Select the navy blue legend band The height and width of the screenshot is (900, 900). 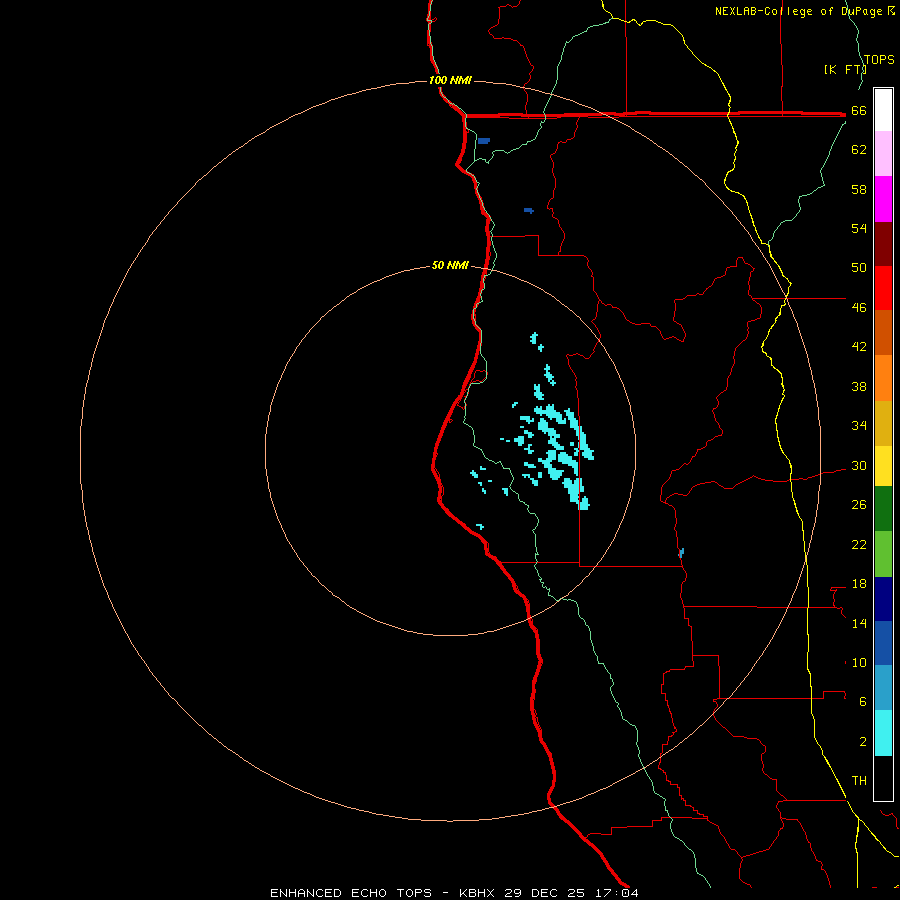pyautogui.click(x=883, y=599)
